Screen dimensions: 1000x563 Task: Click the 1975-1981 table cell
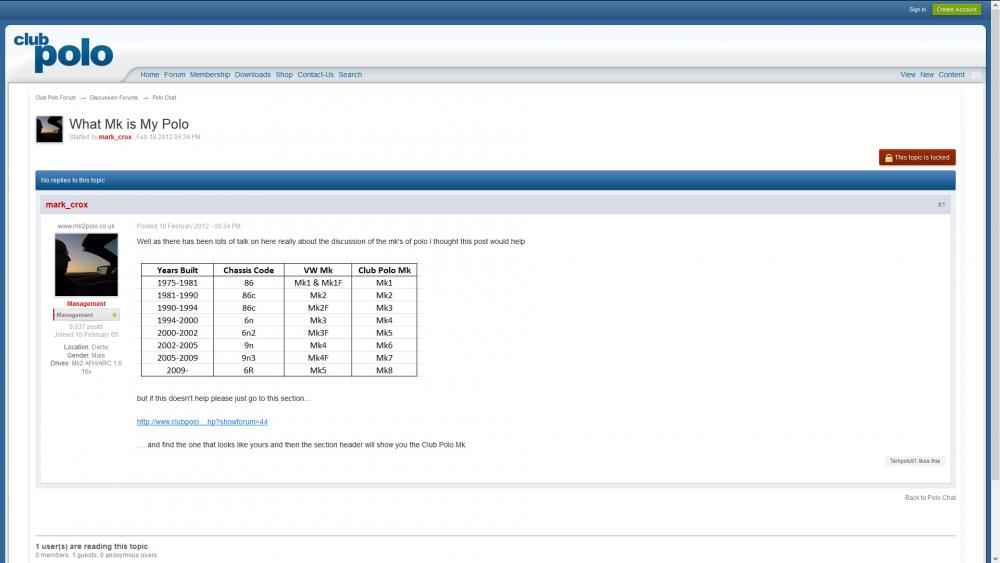(x=177, y=283)
